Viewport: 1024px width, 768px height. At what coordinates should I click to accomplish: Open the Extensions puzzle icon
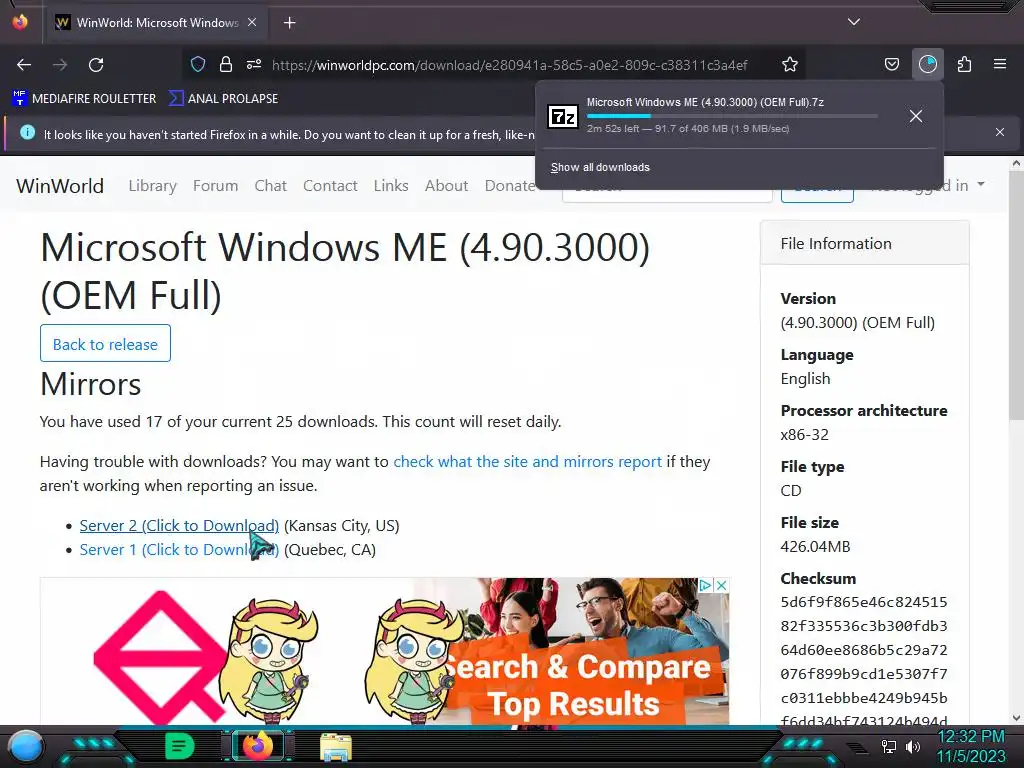964,64
